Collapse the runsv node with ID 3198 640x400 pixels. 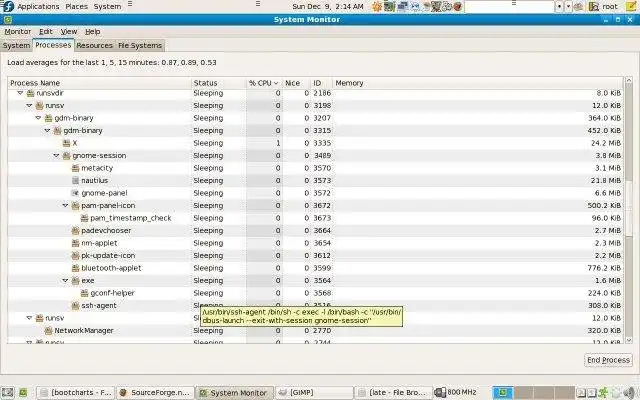click(x=29, y=106)
